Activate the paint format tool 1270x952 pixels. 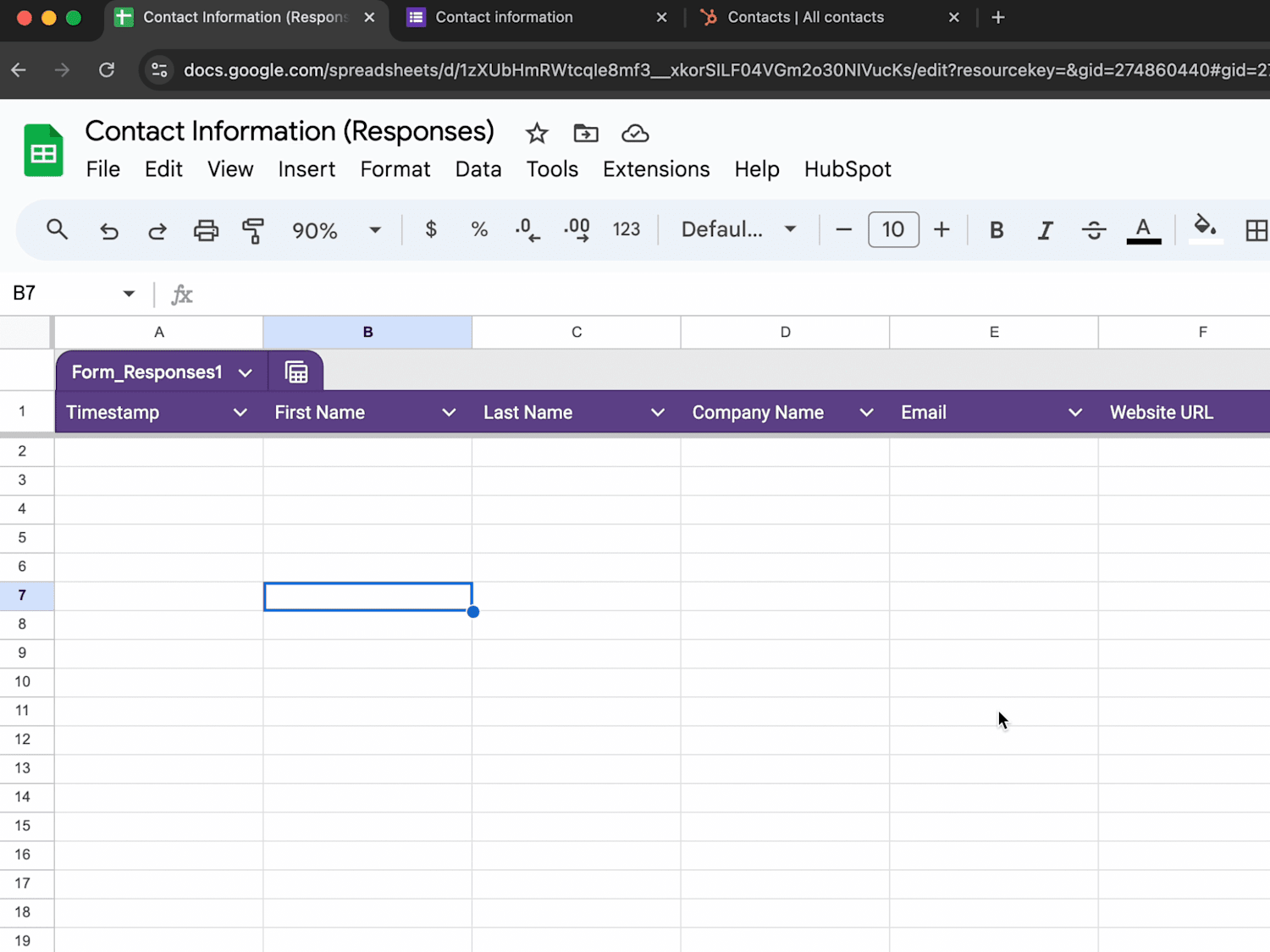[x=252, y=230]
